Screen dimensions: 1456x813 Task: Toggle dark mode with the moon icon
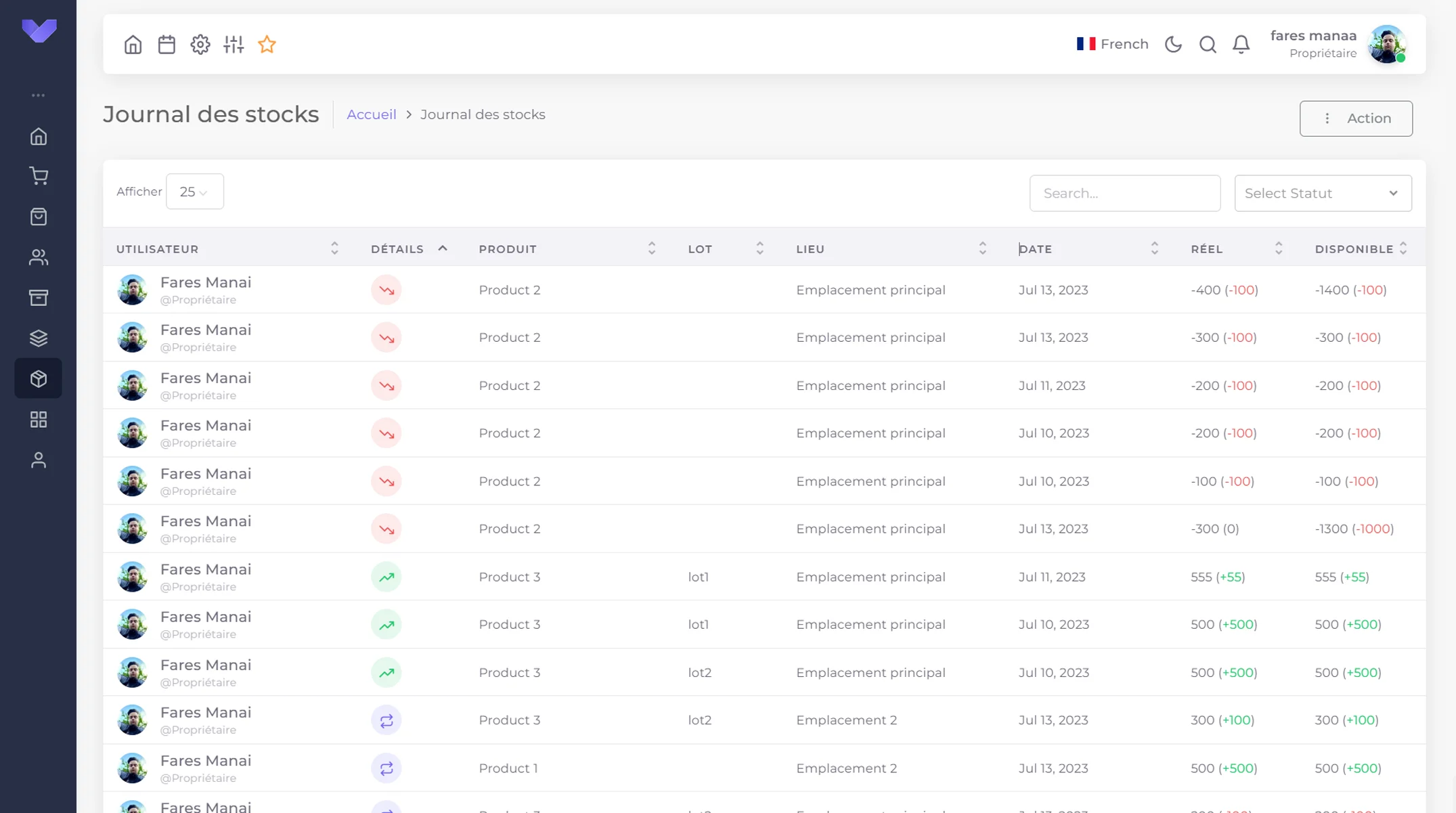[x=1173, y=43]
